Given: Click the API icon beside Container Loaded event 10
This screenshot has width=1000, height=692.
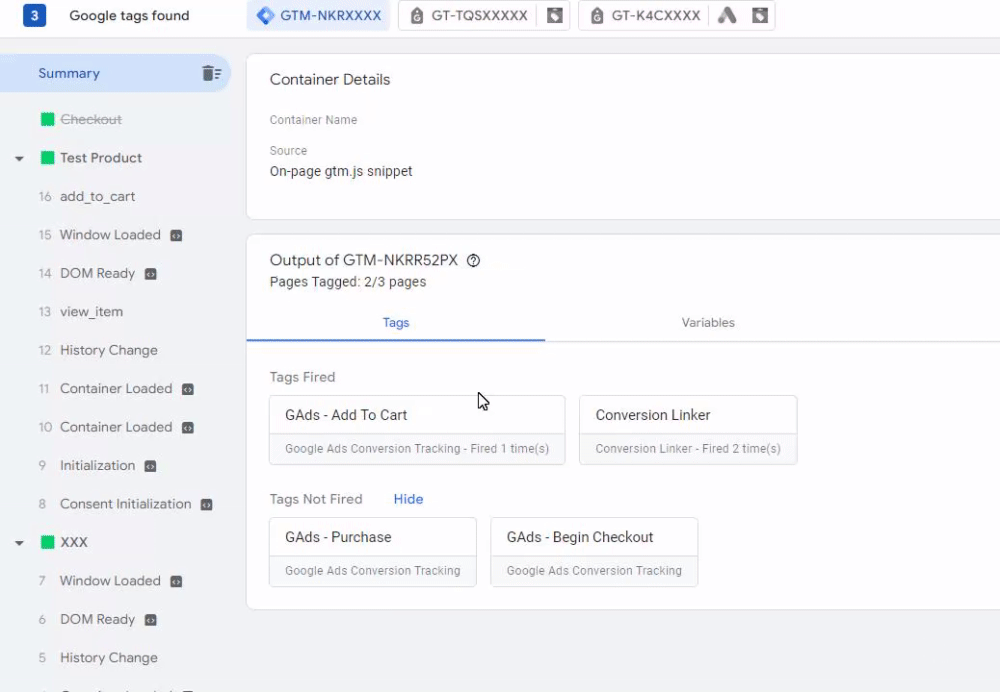Looking at the screenshot, I should (x=188, y=427).
